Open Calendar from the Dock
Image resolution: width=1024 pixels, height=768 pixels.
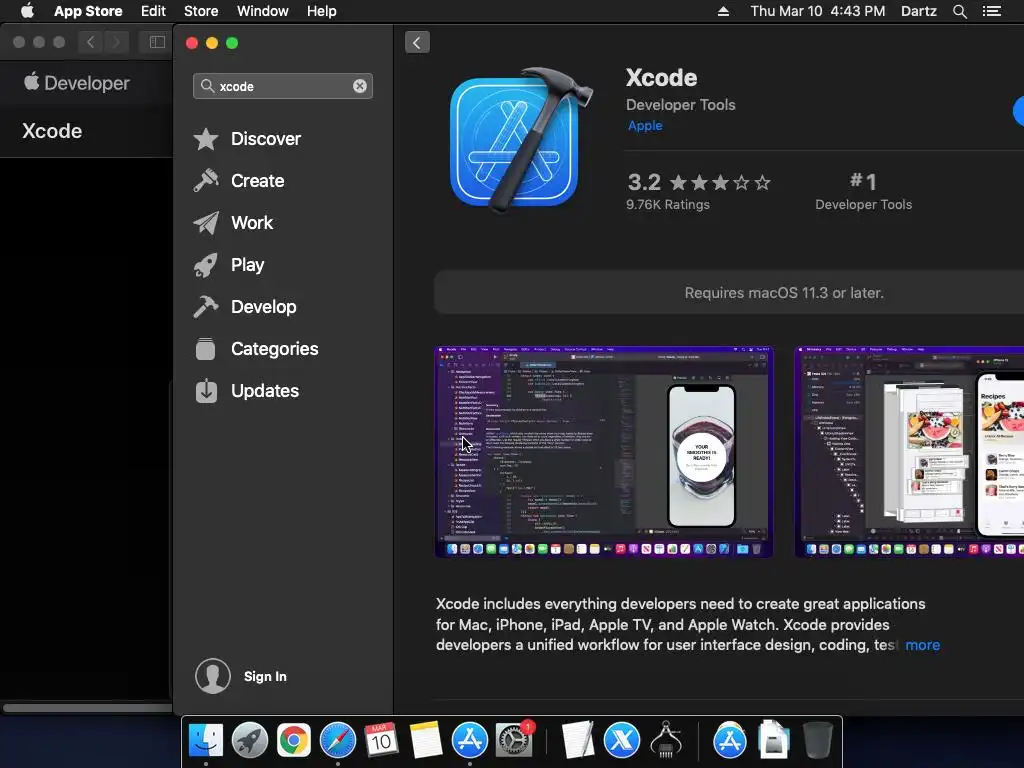381,740
